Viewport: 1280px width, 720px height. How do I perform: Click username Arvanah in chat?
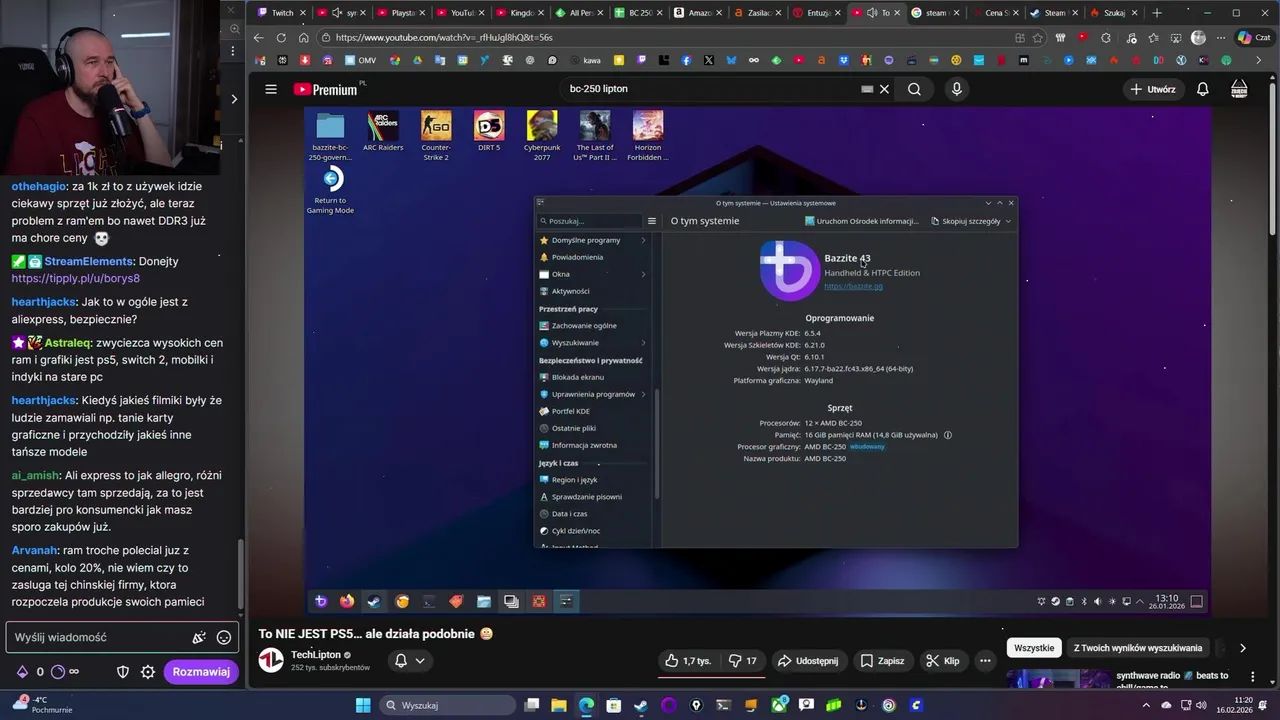tap(35, 550)
